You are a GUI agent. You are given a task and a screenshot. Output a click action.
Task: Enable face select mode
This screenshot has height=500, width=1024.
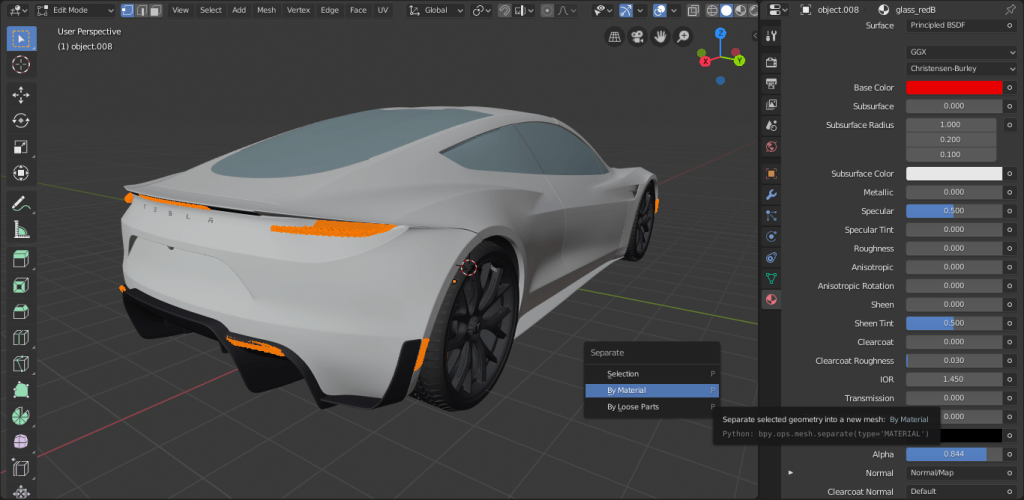pyautogui.click(x=156, y=10)
